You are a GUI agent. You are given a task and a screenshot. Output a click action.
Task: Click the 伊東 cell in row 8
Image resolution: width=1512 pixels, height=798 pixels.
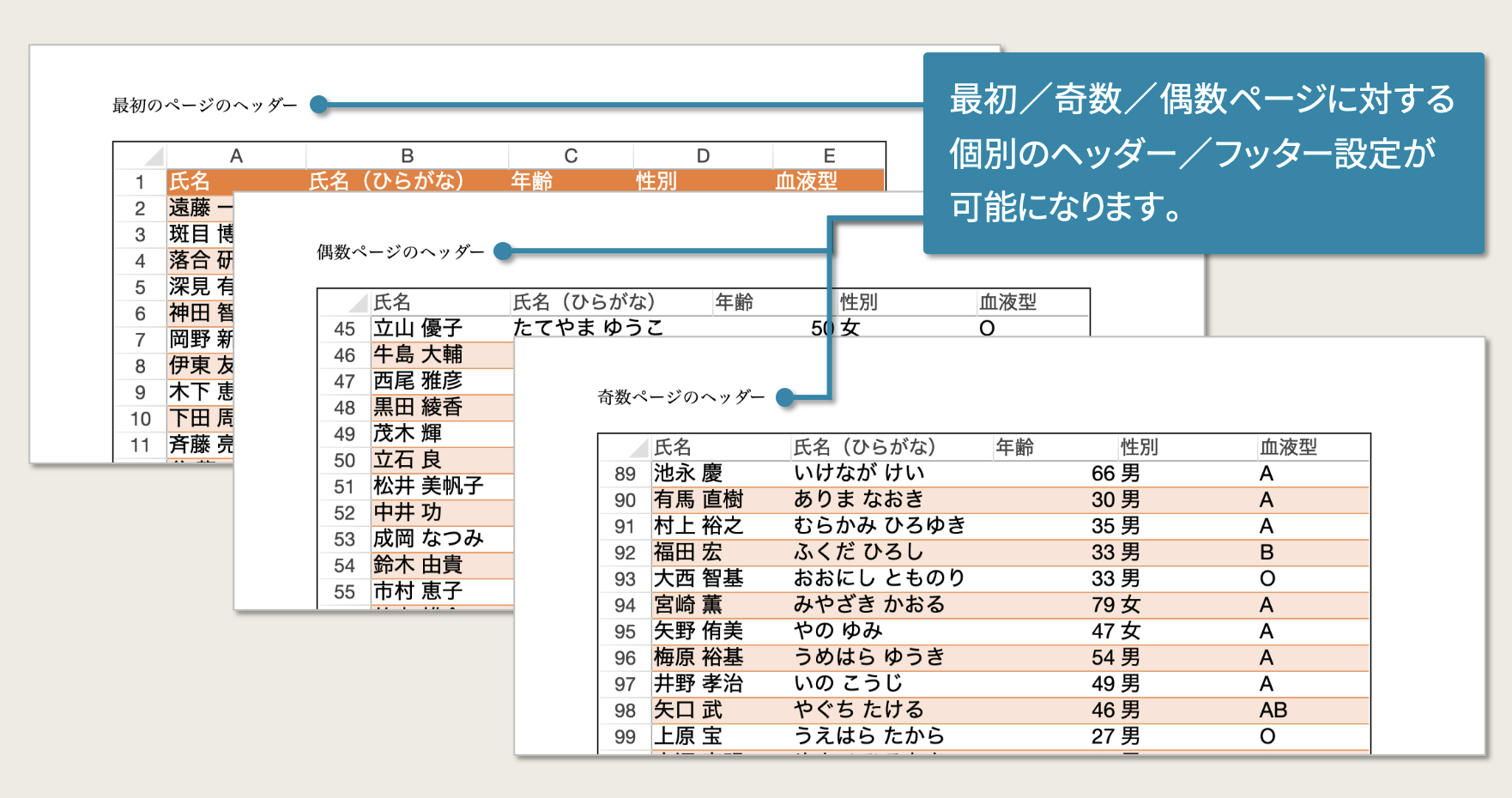[x=201, y=366]
